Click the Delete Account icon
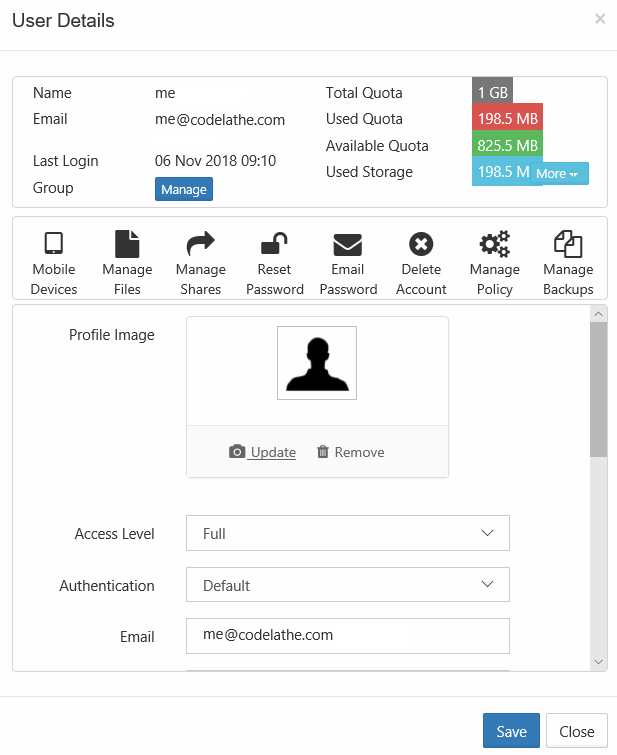The image size is (617, 755). pos(421,244)
